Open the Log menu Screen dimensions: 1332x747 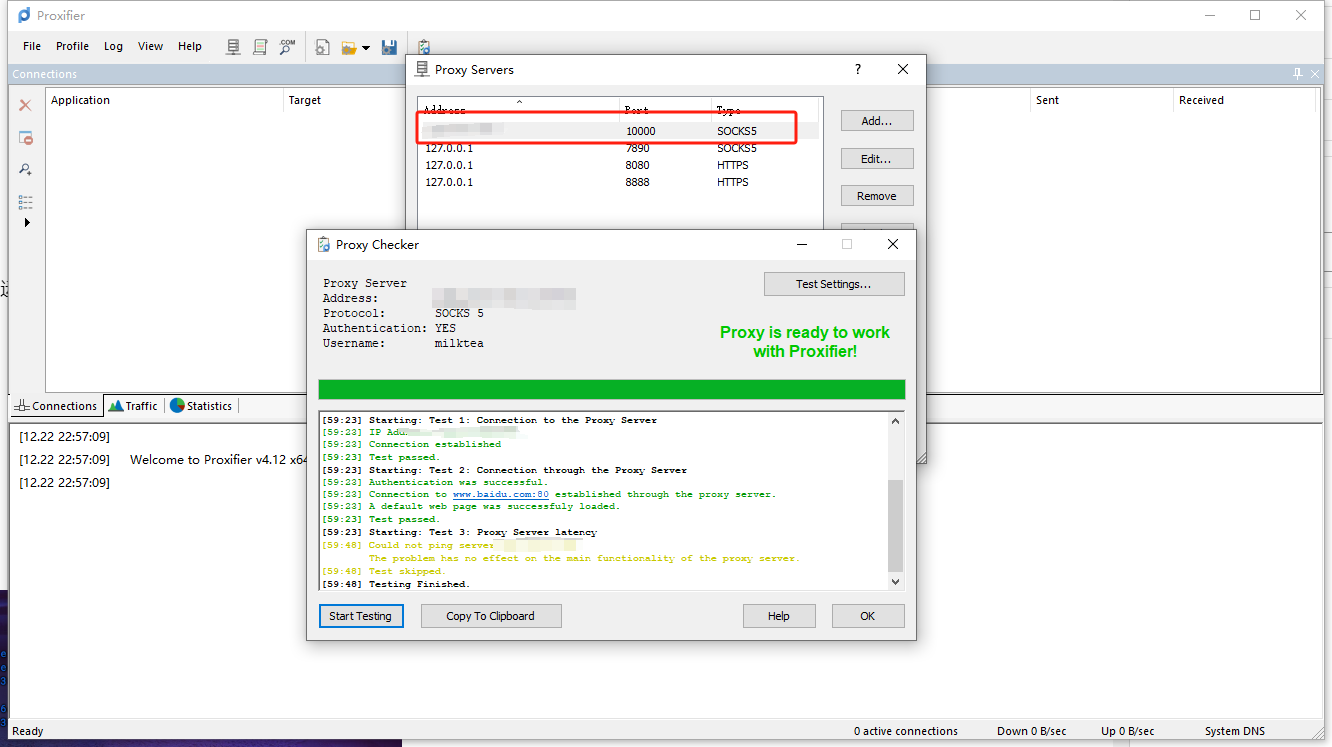(113, 46)
